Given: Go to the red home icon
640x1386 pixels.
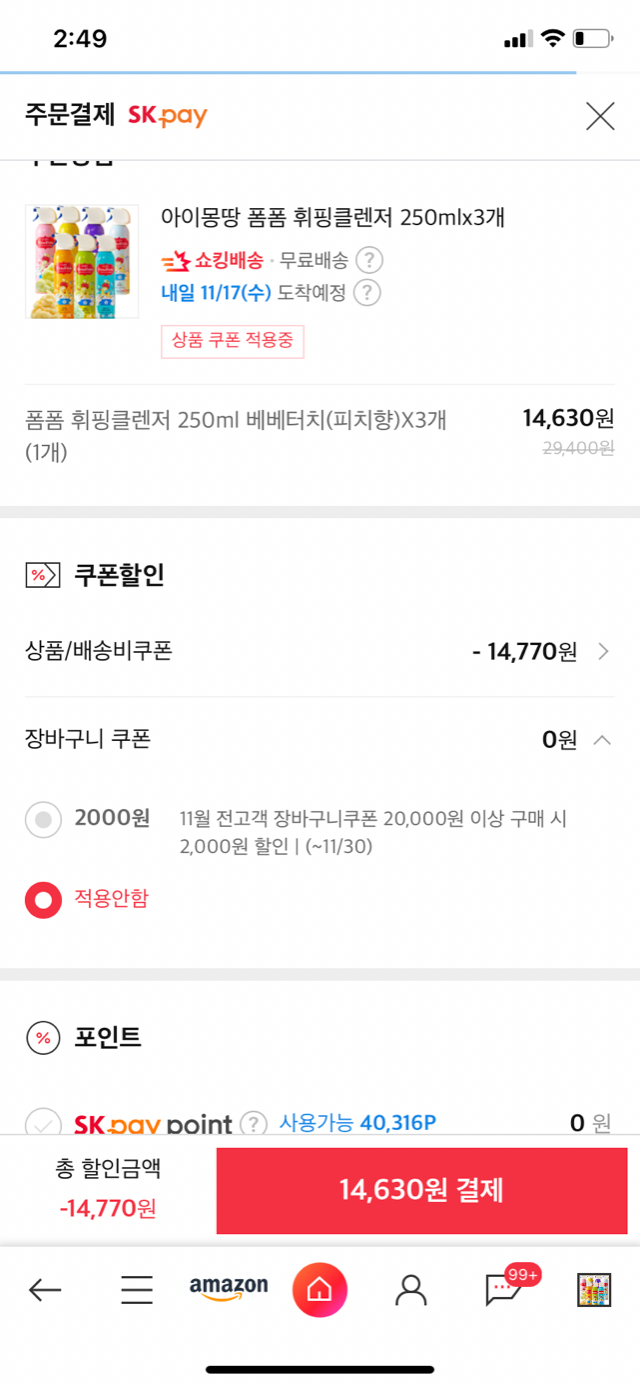Looking at the screenshot, I should coord(320,1290).
